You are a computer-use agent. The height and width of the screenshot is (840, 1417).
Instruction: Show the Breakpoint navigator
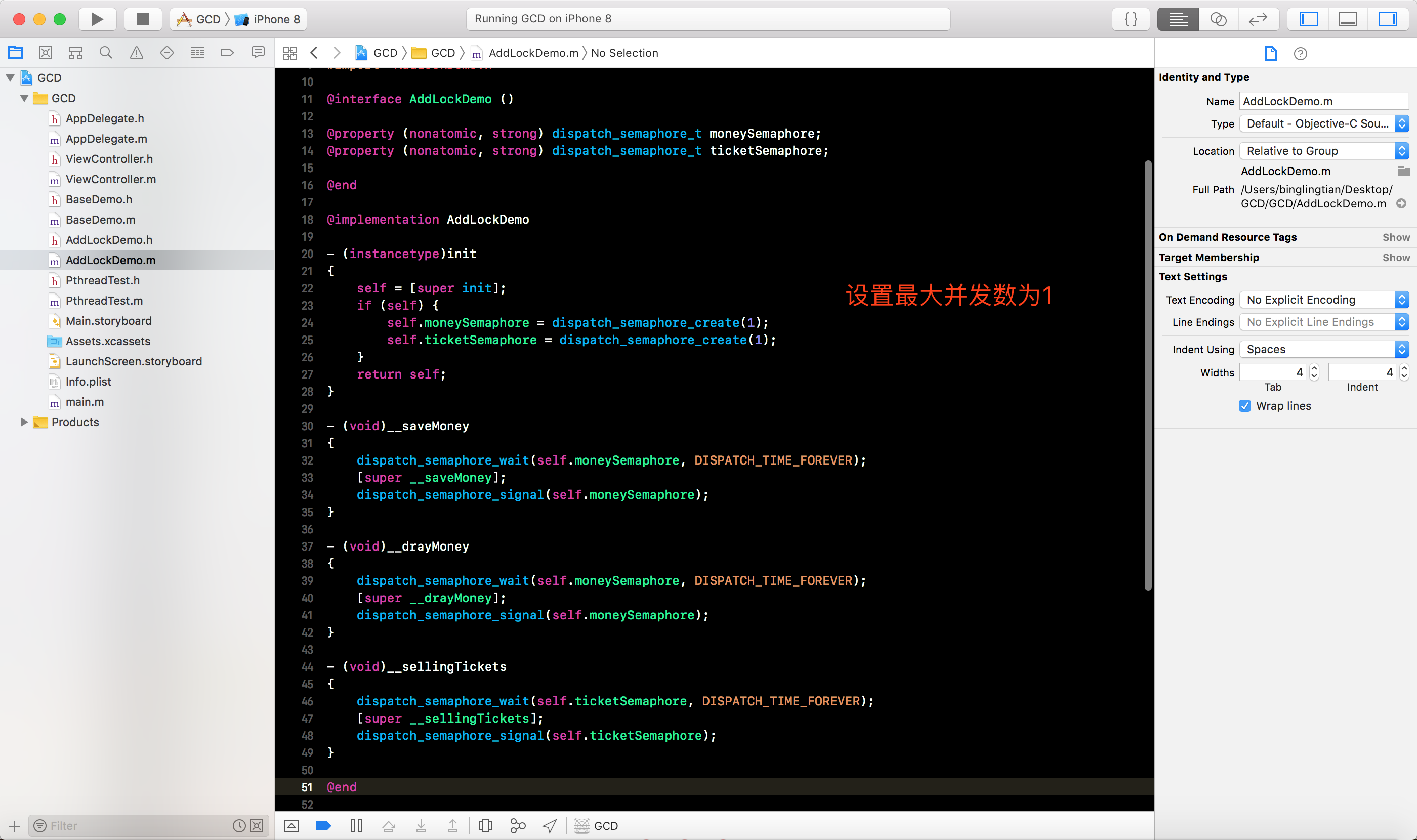point(227,53)
